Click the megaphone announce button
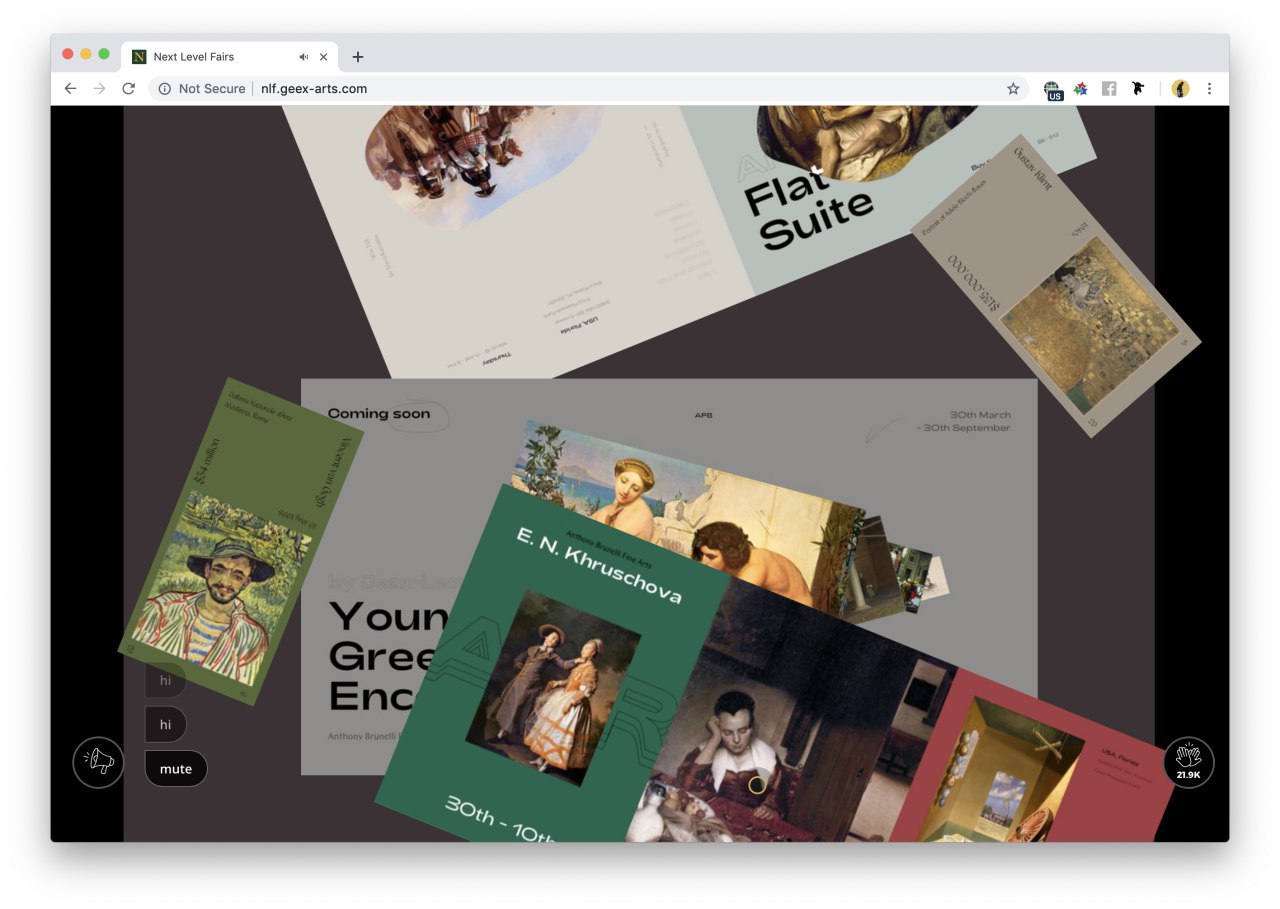The image size is (1280, 909). pos(98,762)
